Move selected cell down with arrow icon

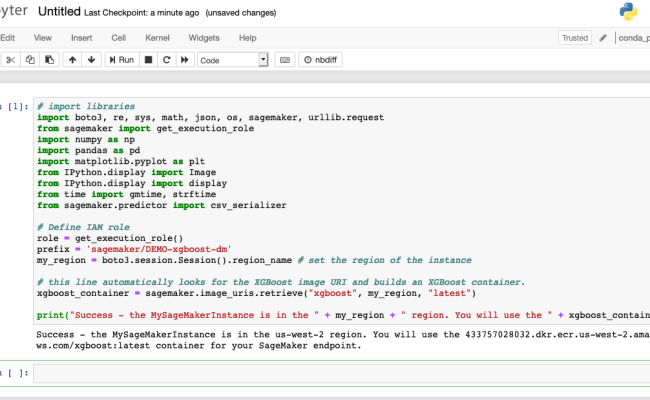pyautogui.click(x=92, y=60)
